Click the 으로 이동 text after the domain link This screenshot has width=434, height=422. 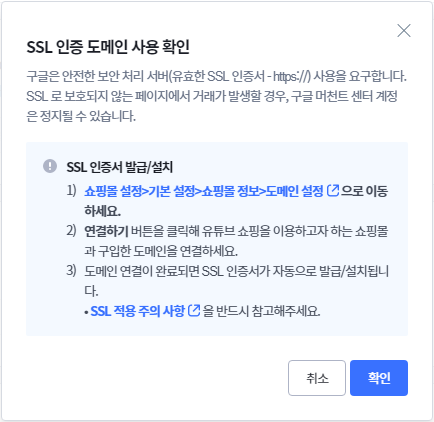pyautogui.click(x=364, y=191)
